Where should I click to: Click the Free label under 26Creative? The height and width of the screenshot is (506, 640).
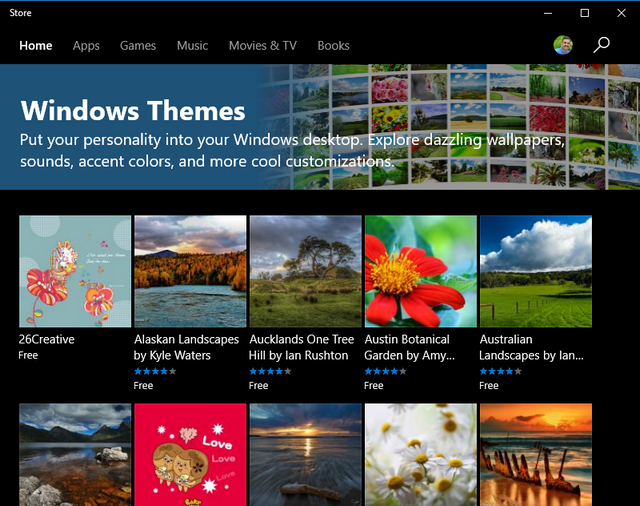(x=28, y=355)
